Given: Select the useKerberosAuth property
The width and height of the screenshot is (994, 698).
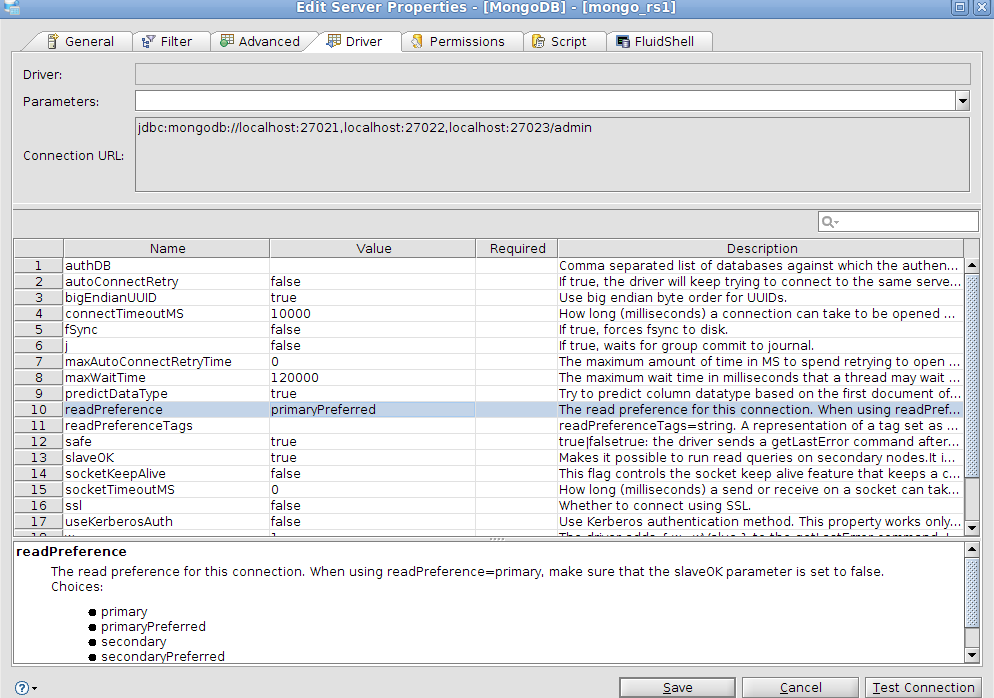Looking at the screenshot, I should coord(119,522).
